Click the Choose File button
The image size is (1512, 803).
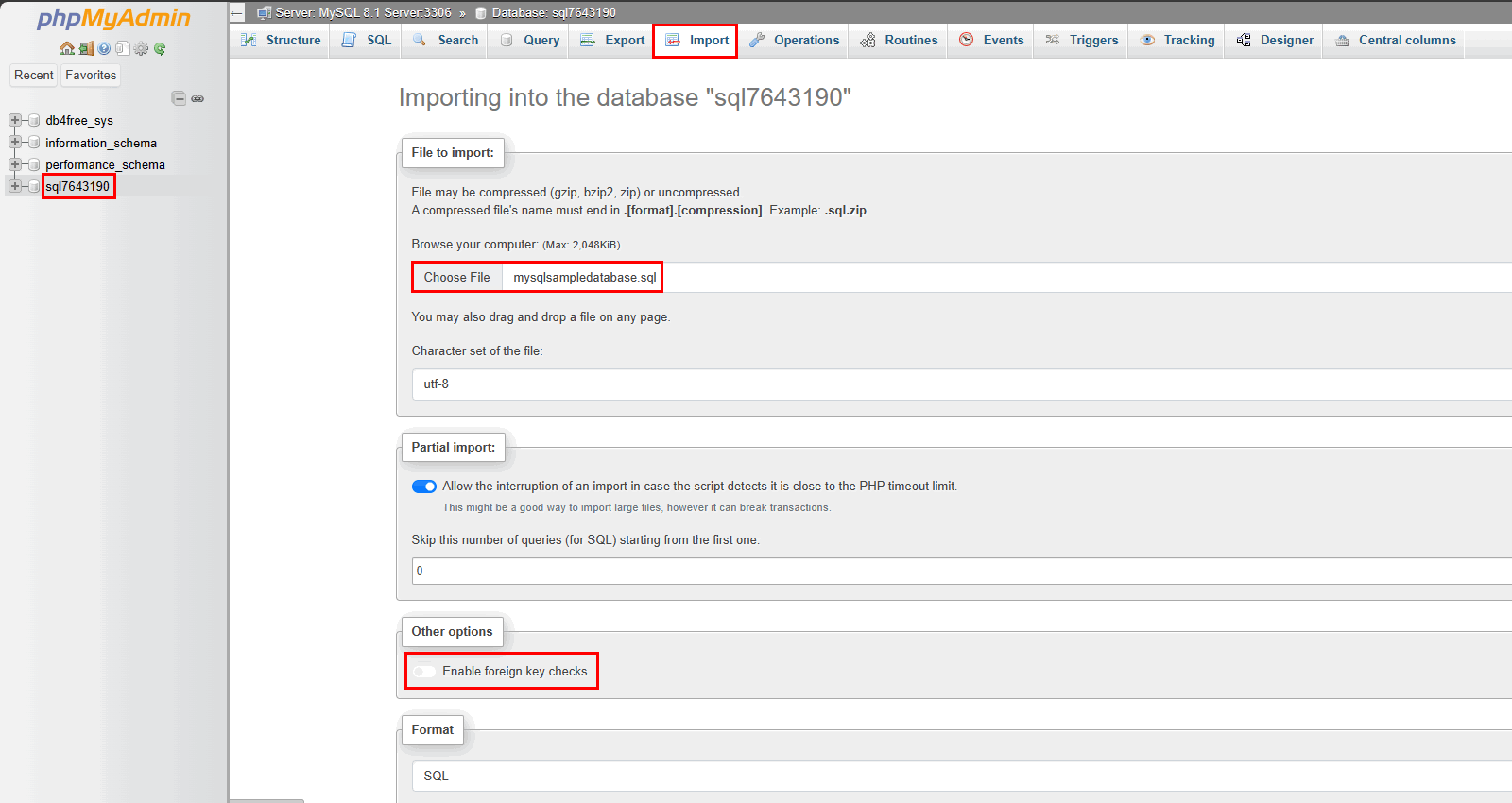pyautogui.click(x=457, y=278)
